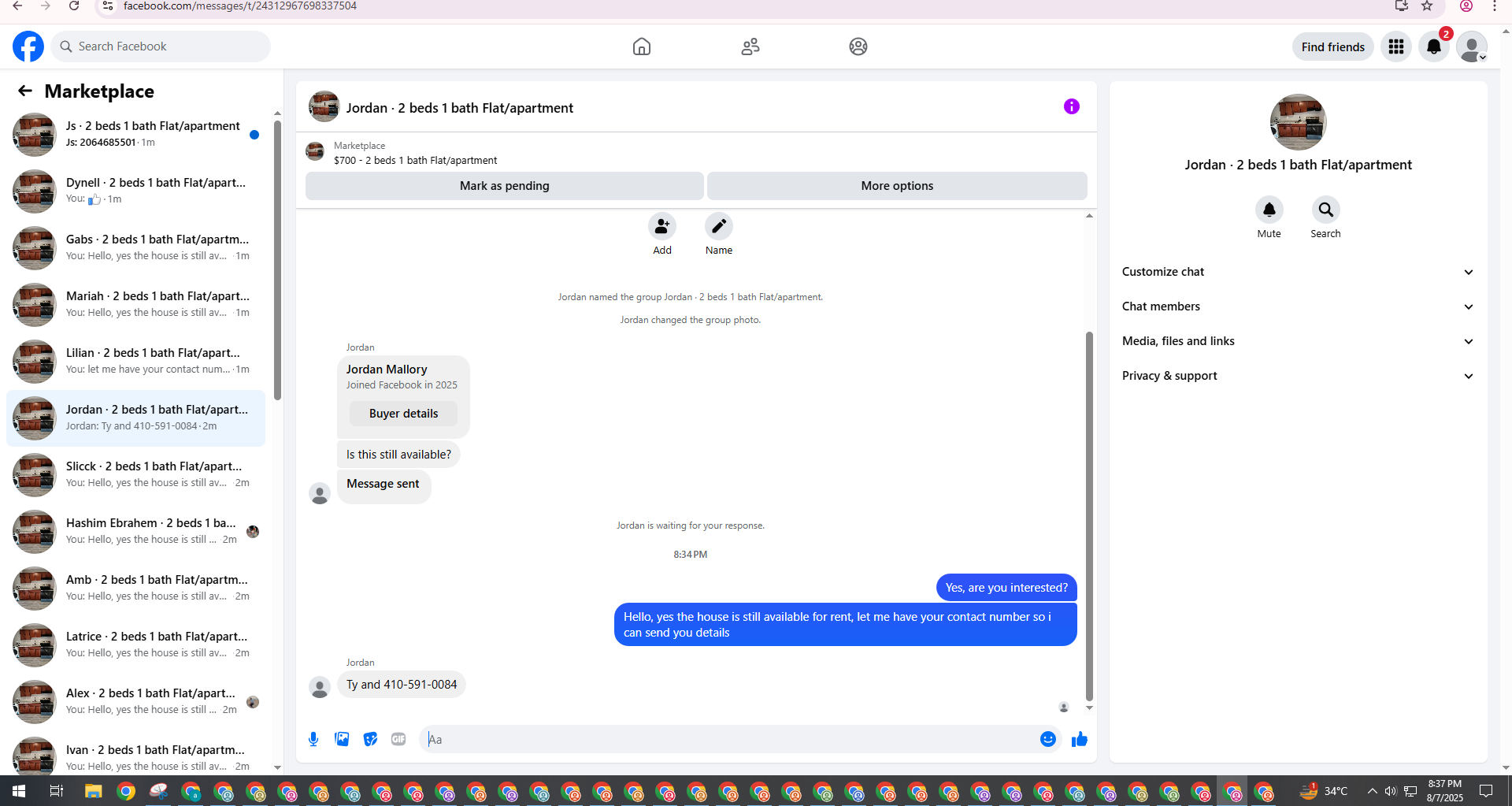Image resolution: width=1512 pixels, height=806 pixels.
Task: Open the Groups icon in top navigation
Action: tap(858, 46)
